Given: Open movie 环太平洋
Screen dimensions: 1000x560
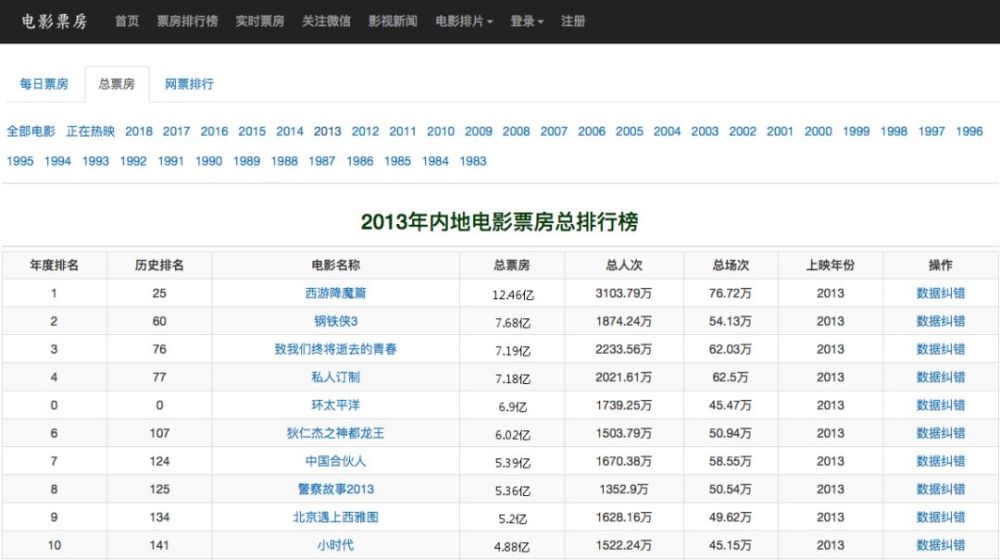Looking at the screenshot, I should (335, 405).
